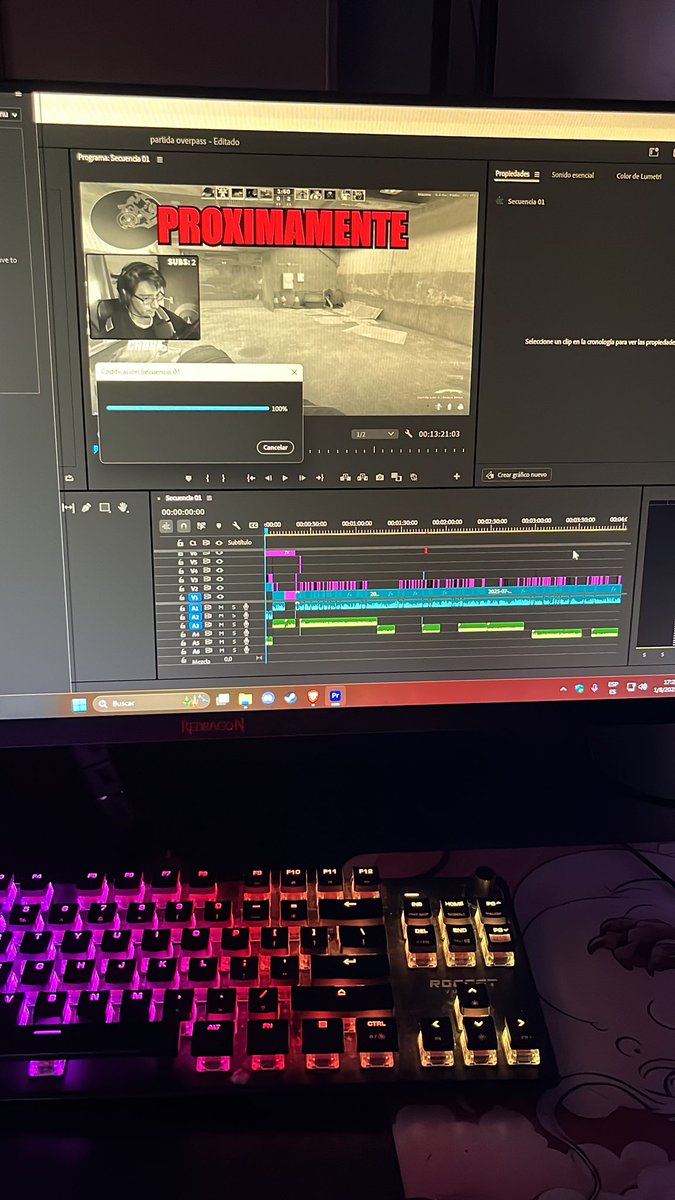675x1200 pixels.
Task: Click the timeline timecode 00:00:00:00
Action: 183,512
